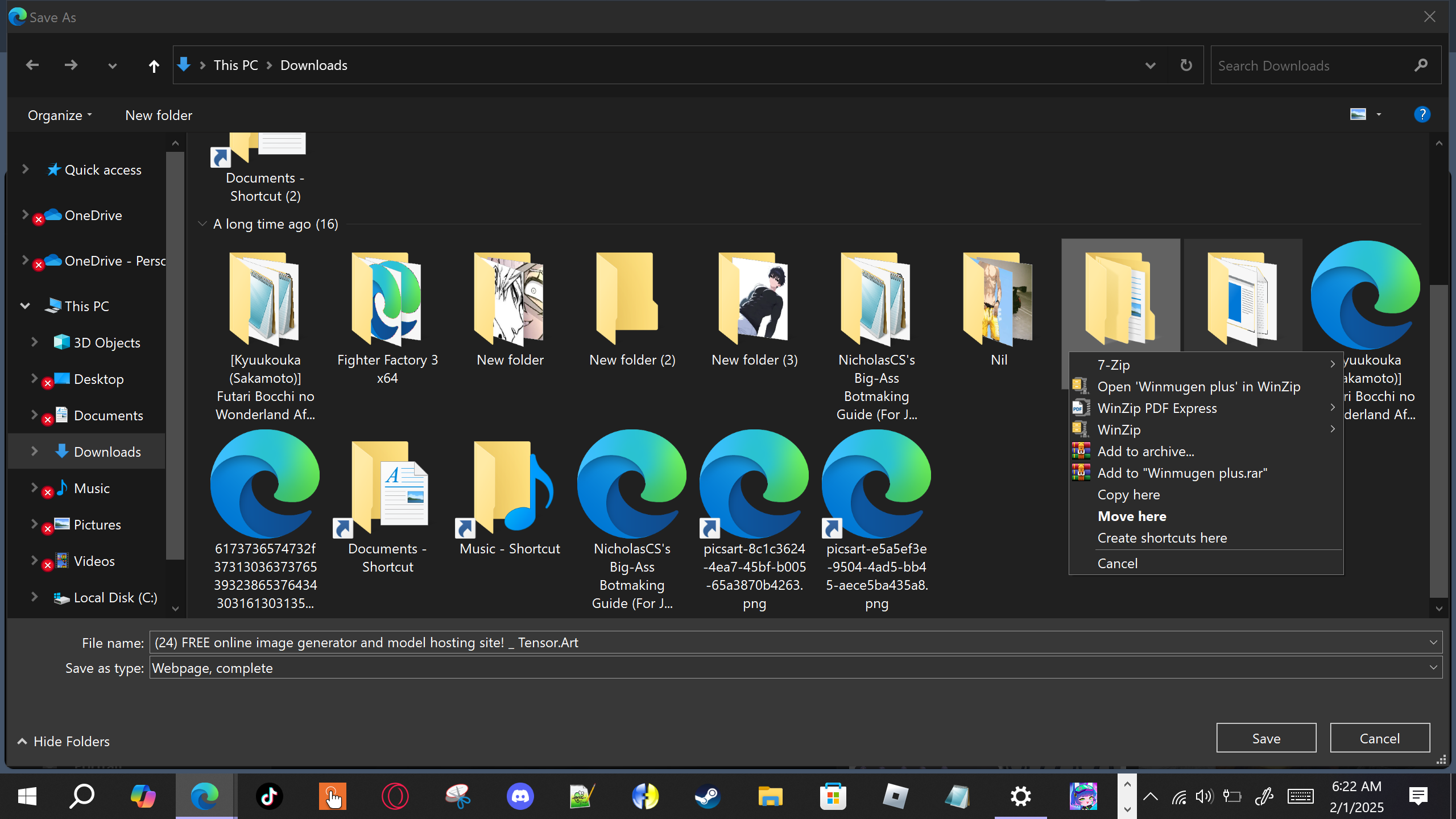Open the Organize dropdown menu
This screenshot has width=1456, height=819.
coord(59,115)
